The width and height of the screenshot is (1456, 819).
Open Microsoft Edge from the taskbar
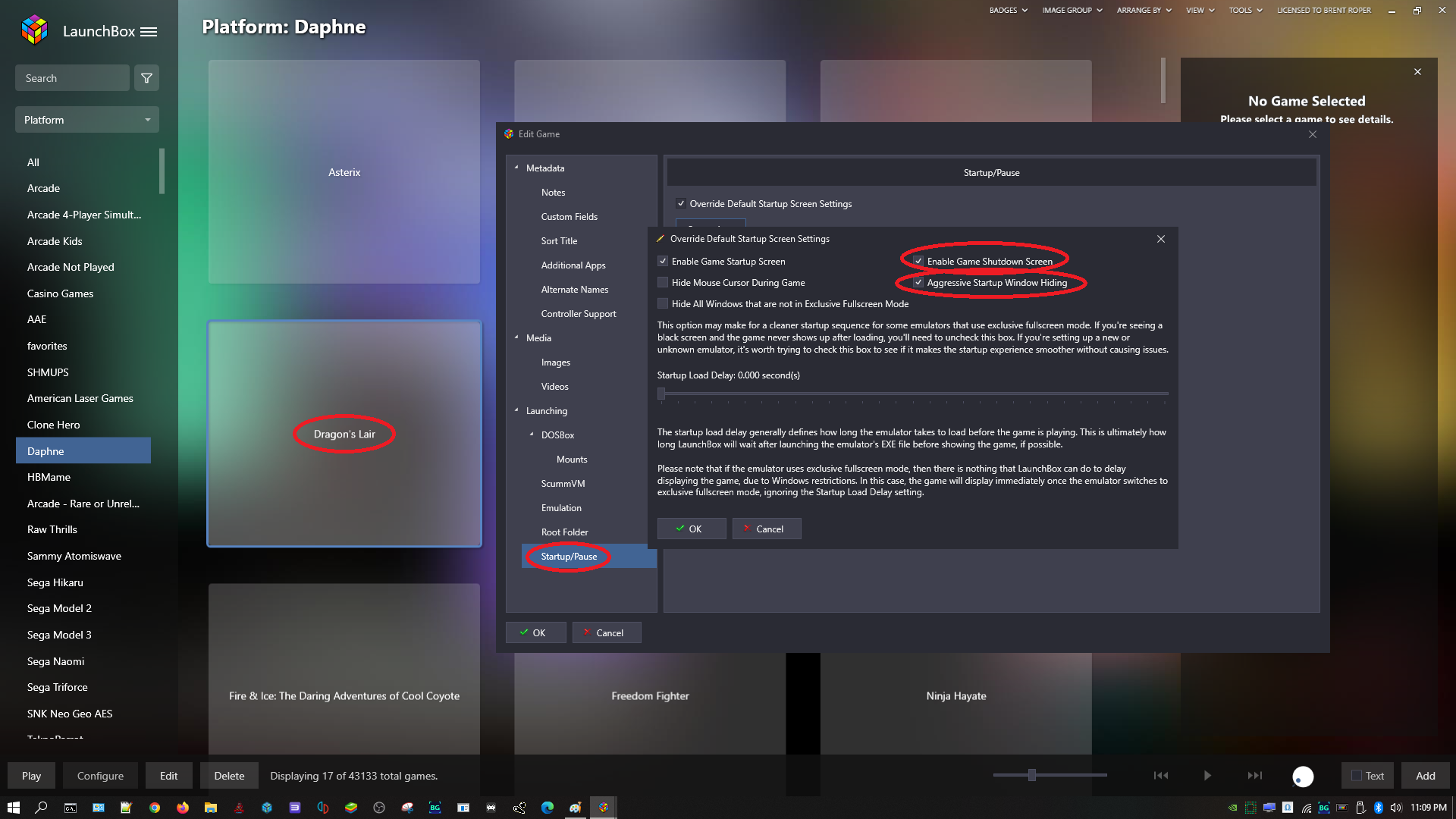tap(548, 808)
